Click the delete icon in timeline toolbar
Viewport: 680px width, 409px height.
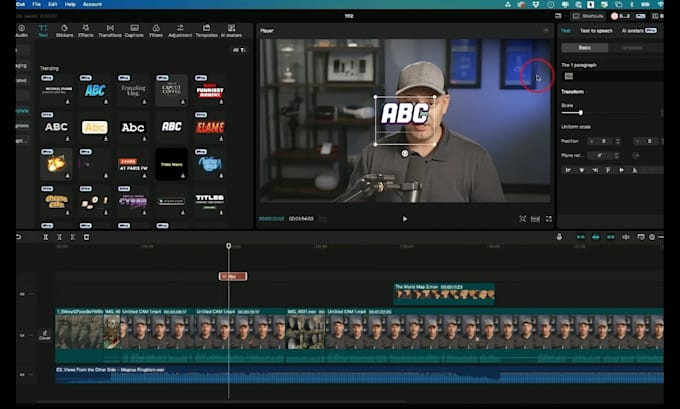tap(86, 237)
